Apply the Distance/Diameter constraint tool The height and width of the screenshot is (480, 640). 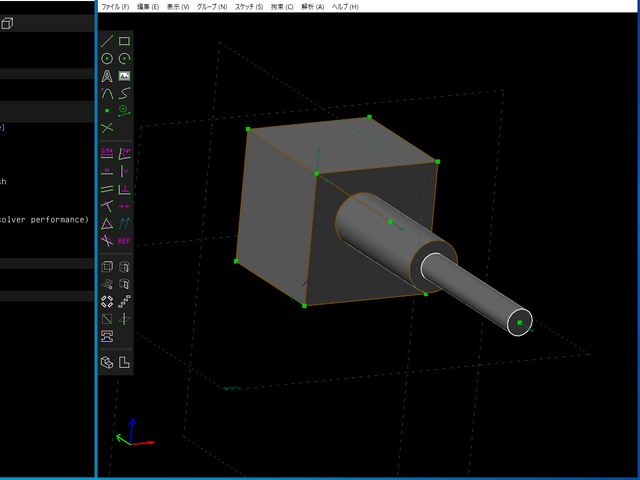click(107, 153)
